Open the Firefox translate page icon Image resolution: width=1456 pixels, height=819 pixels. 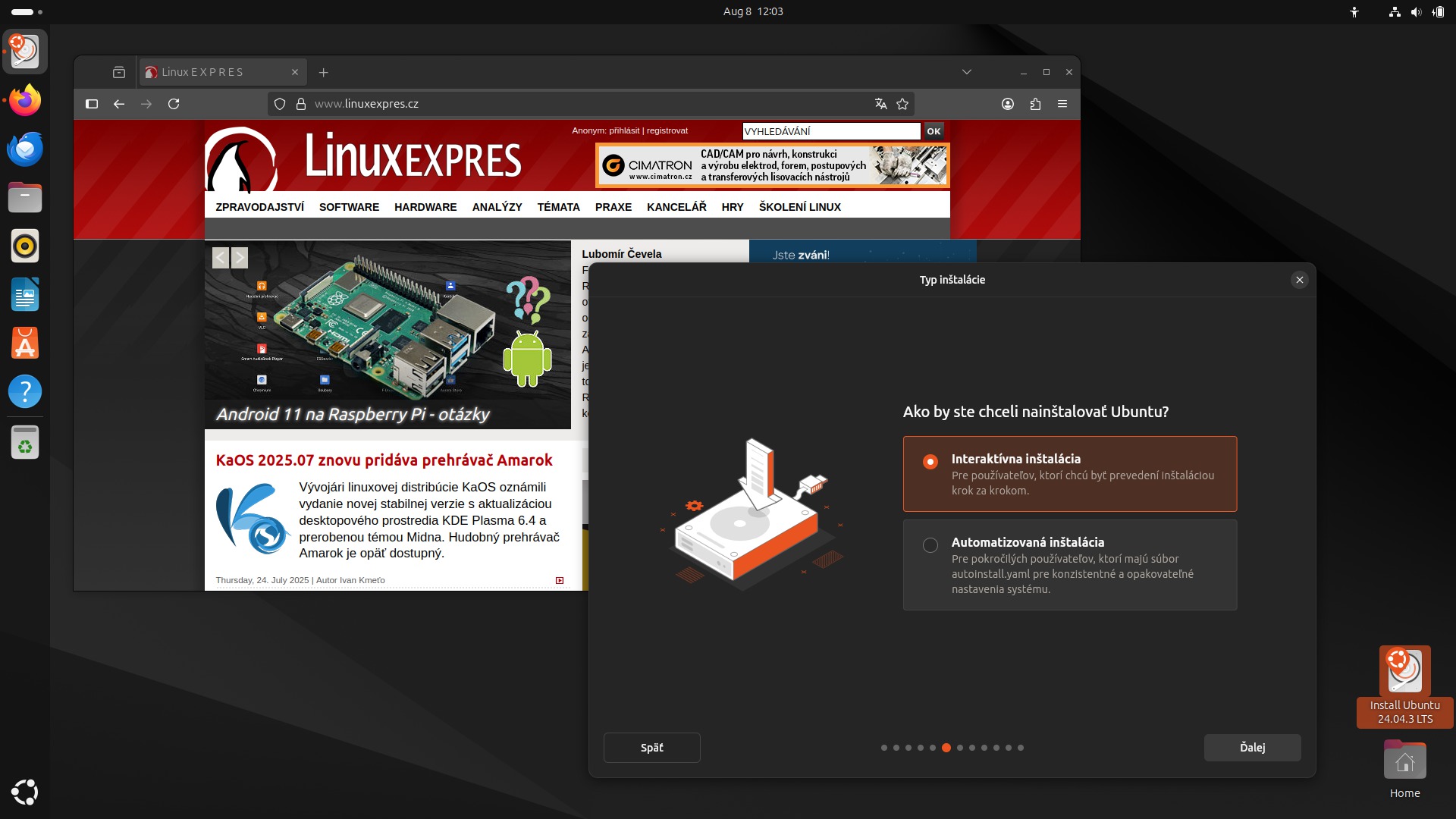click(880, 104)
